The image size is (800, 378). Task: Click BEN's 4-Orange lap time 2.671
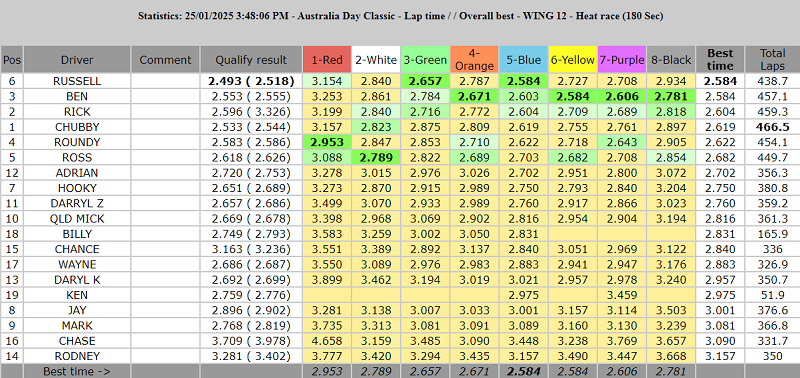click(474, 96)
